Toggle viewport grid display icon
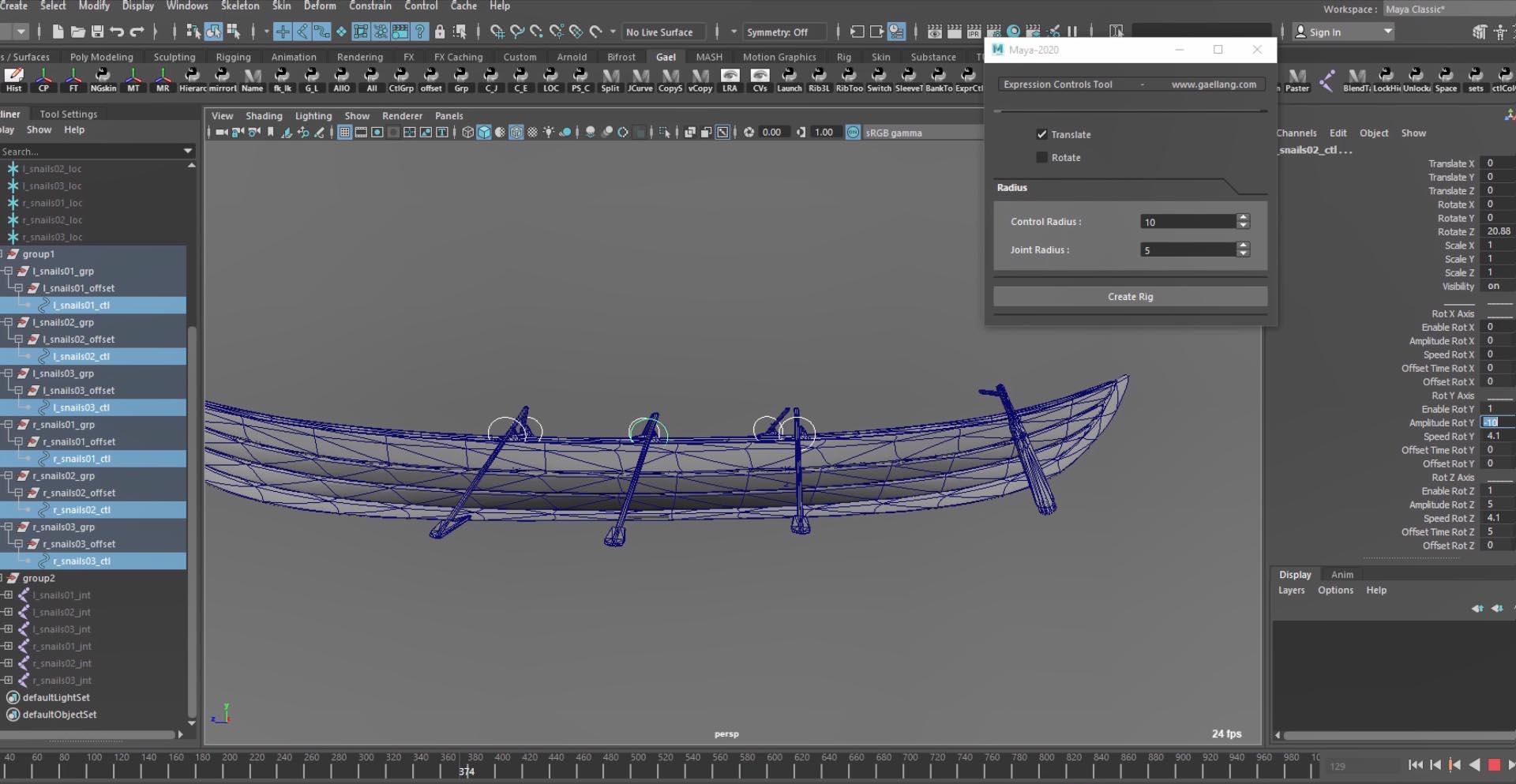 [x=344, y=133]
